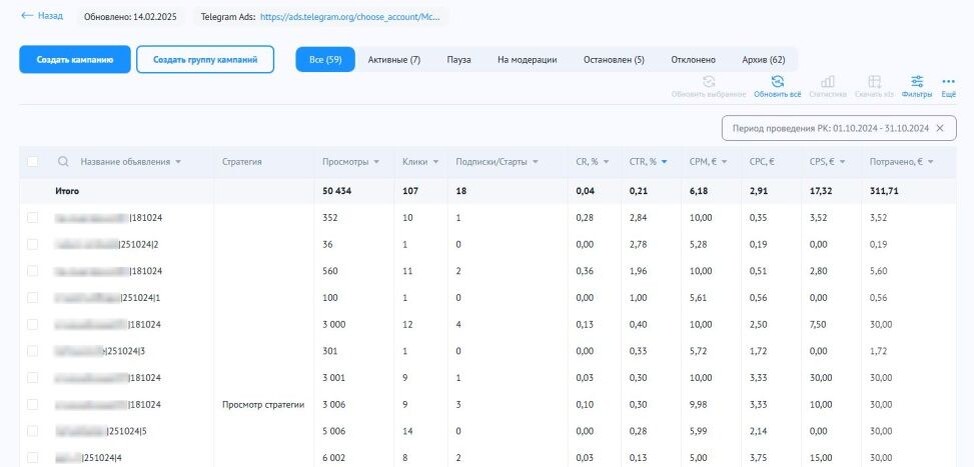The height and width of the screenshot is (467, 974).
Task: Check the row with 3 001 views
Action: pyautogui.click(x=32, y=378)
